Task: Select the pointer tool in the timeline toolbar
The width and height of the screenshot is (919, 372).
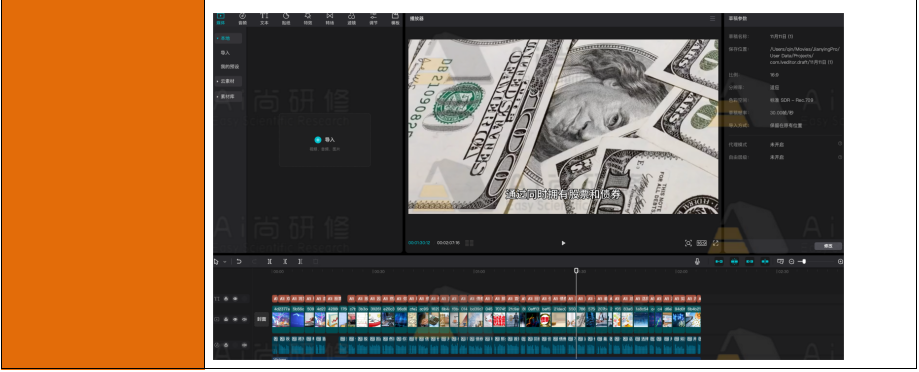Action: (217, 262)
